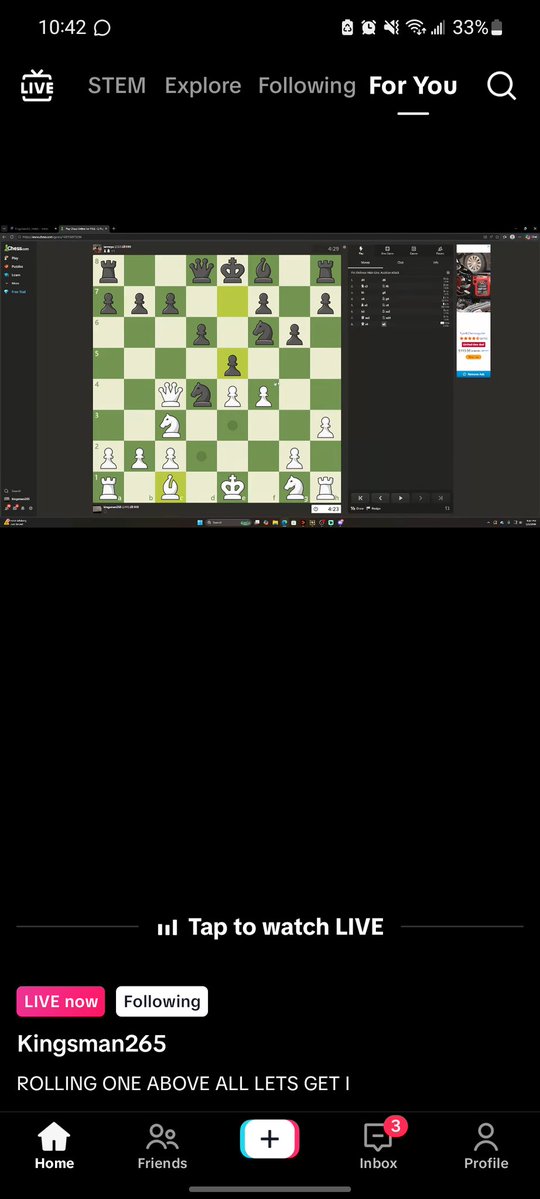Click the pink LIVE now badge
The height and width of the screenshot is (1199, 540).
click(61, 1002)
